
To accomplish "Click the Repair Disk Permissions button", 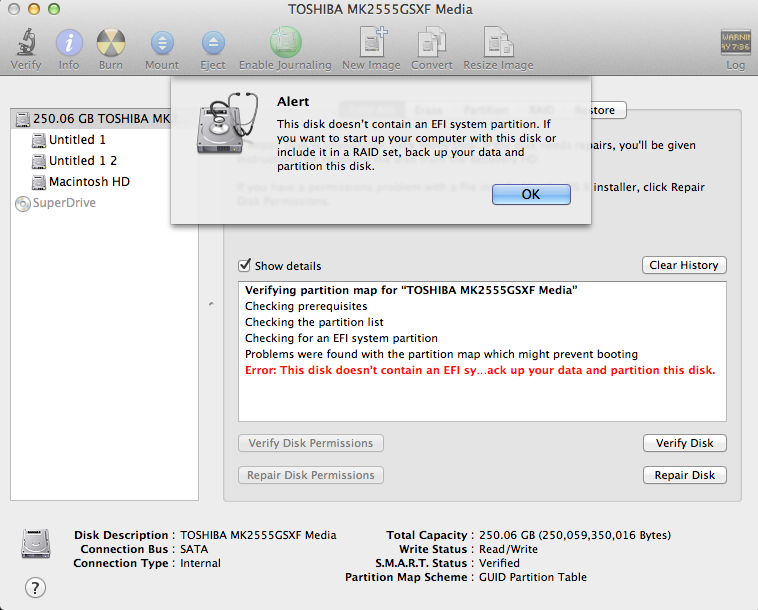I will pyautogui.click(x=311, y=475).
